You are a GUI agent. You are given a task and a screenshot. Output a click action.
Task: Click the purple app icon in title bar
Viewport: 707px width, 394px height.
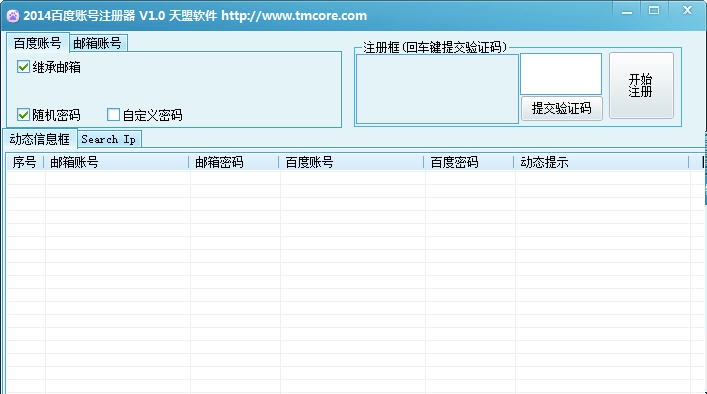point(13,16)
